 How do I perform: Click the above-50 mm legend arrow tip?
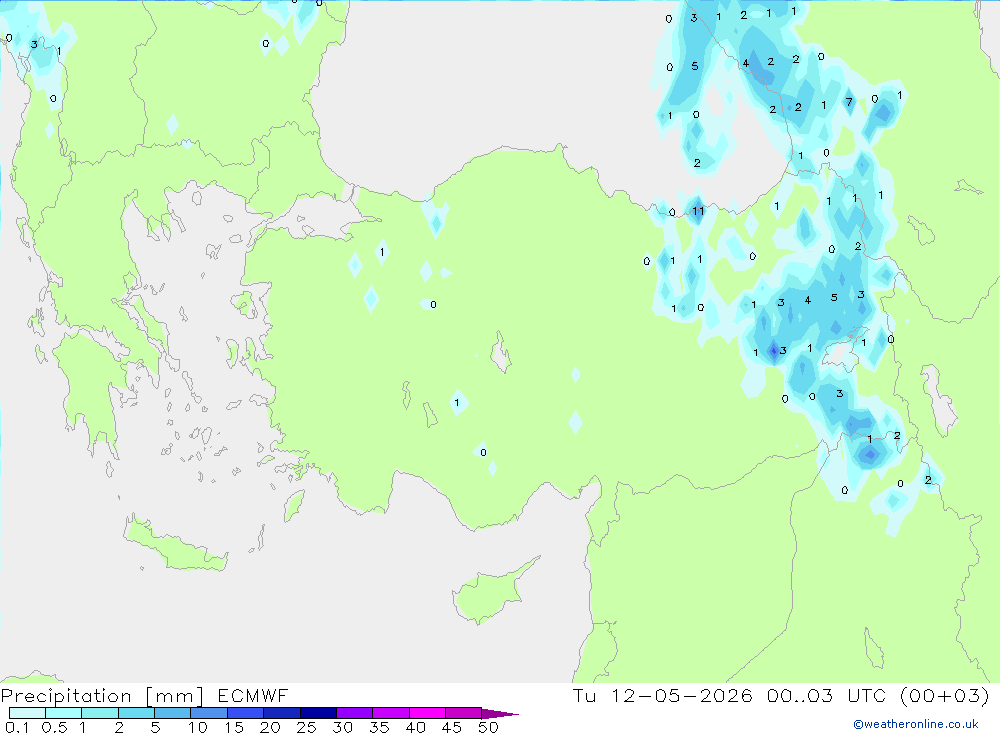click(500, 714)
